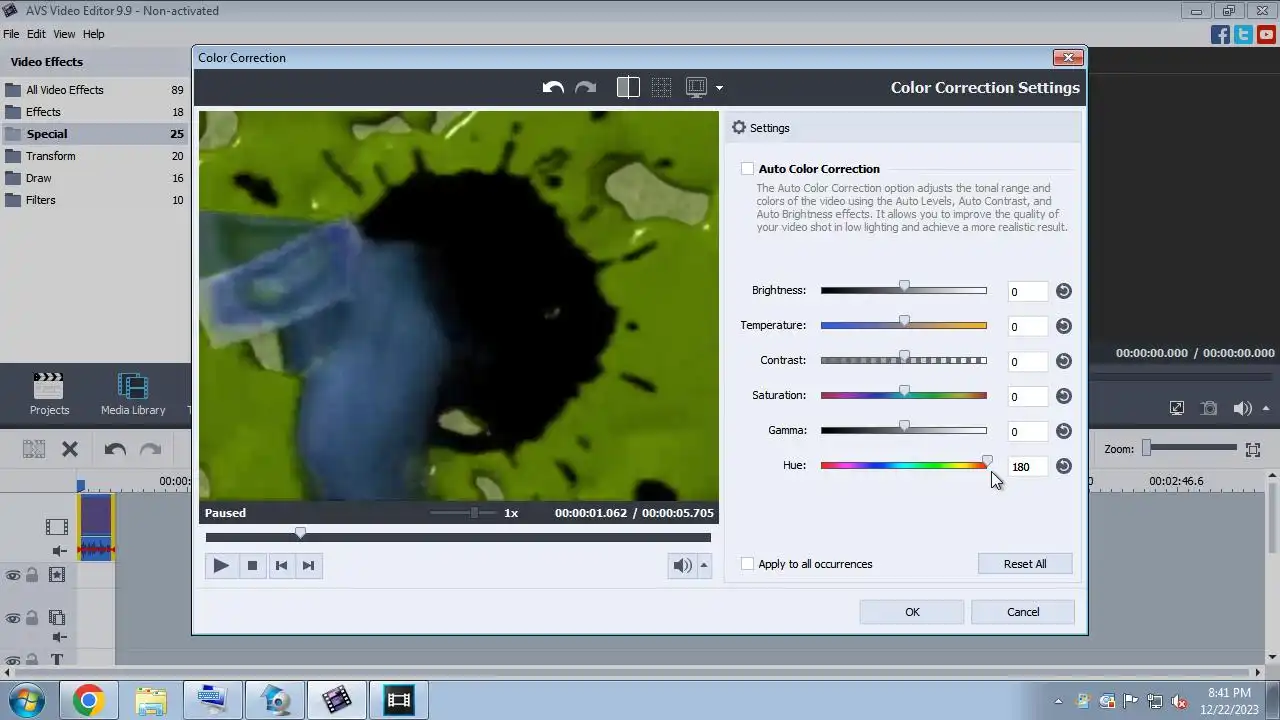Reset the Hue value

[1064, 466]
